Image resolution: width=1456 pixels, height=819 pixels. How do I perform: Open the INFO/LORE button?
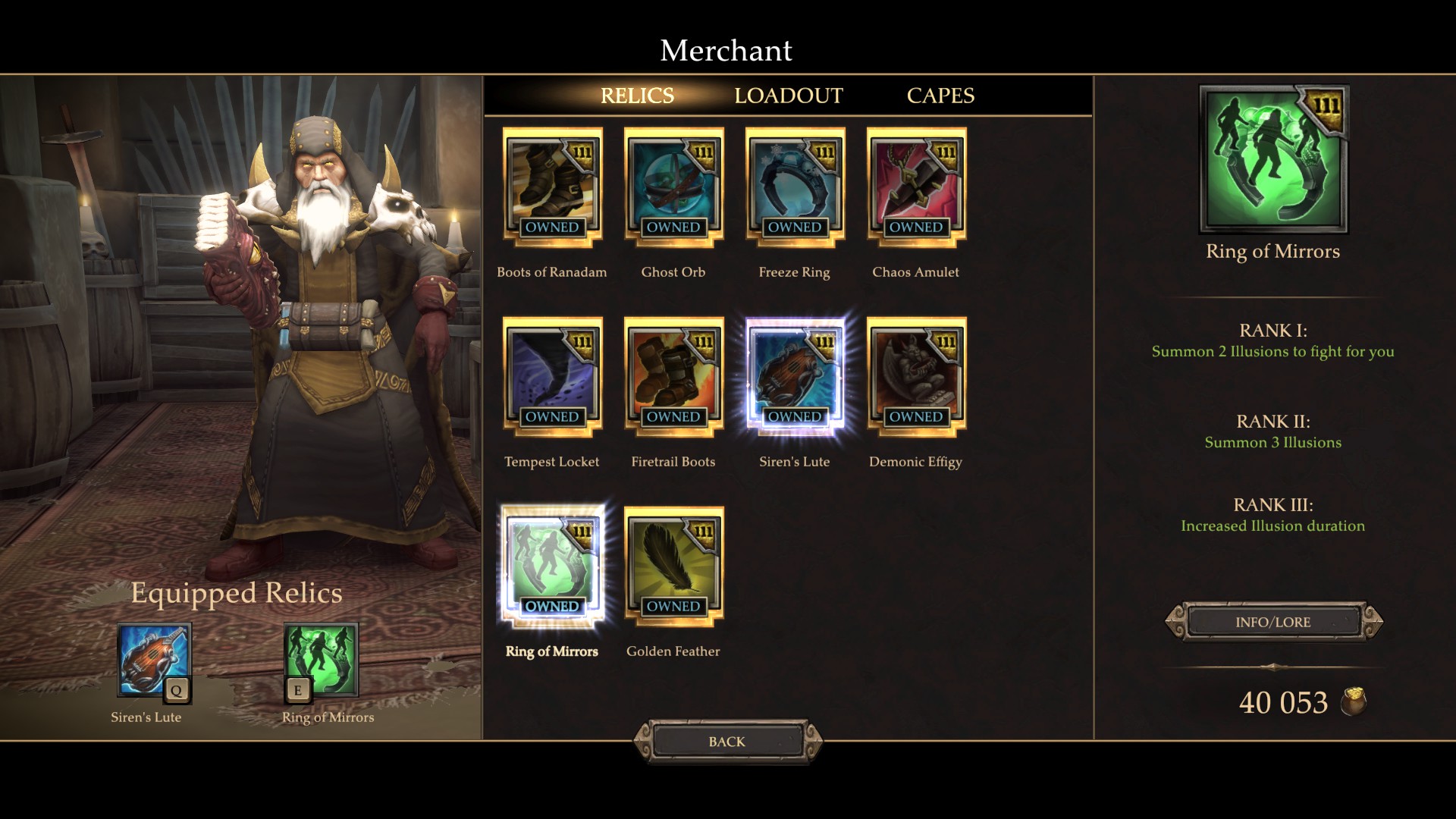click(x=1273, y=622)
